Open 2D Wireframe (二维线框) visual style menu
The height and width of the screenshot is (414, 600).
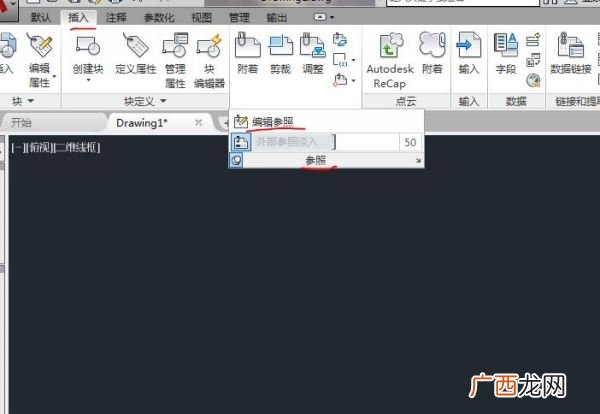coord(78,148)
